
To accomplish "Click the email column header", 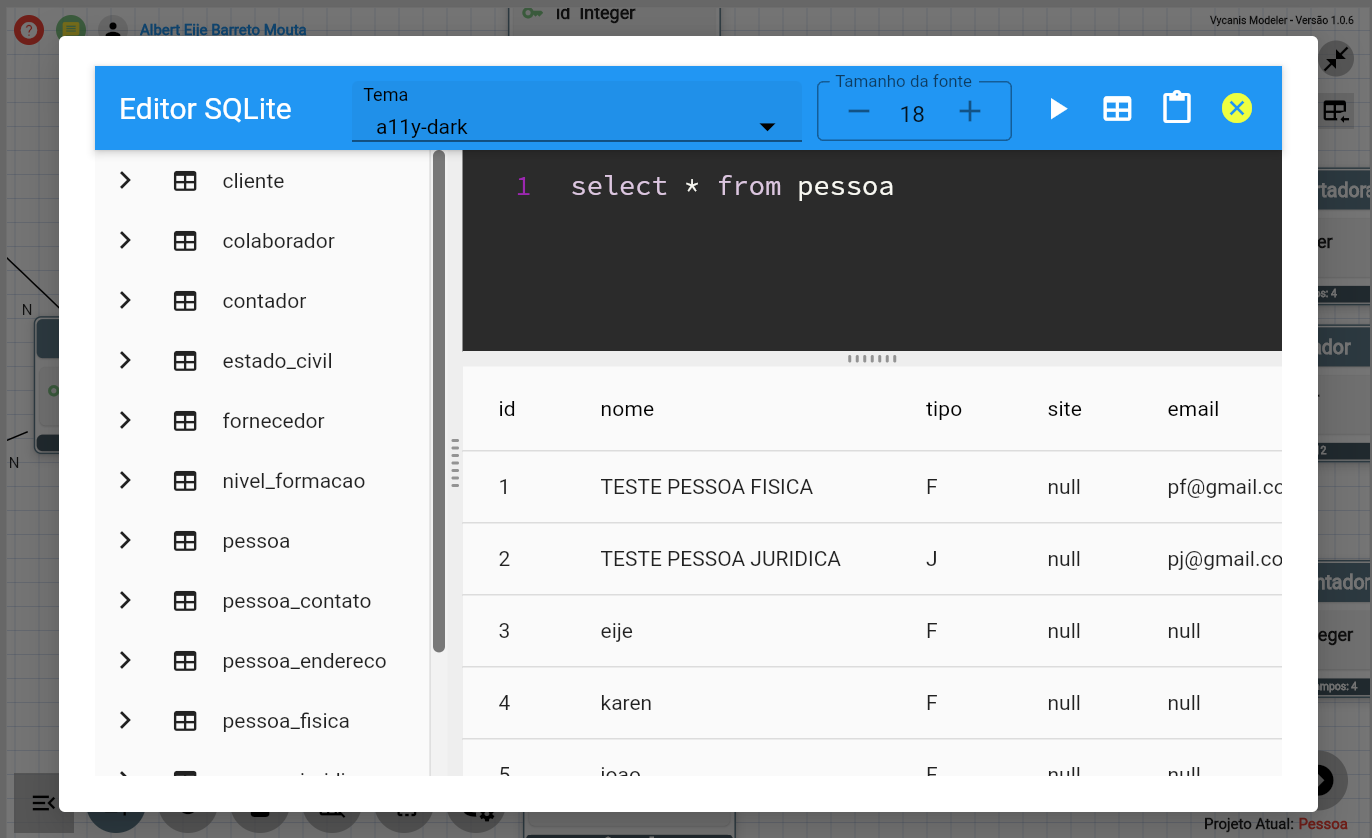I will click(x=1193, y=409).
